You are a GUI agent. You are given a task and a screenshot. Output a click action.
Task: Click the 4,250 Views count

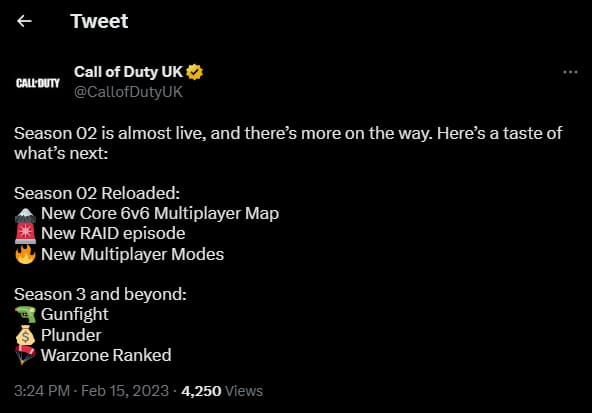point(222,391)
